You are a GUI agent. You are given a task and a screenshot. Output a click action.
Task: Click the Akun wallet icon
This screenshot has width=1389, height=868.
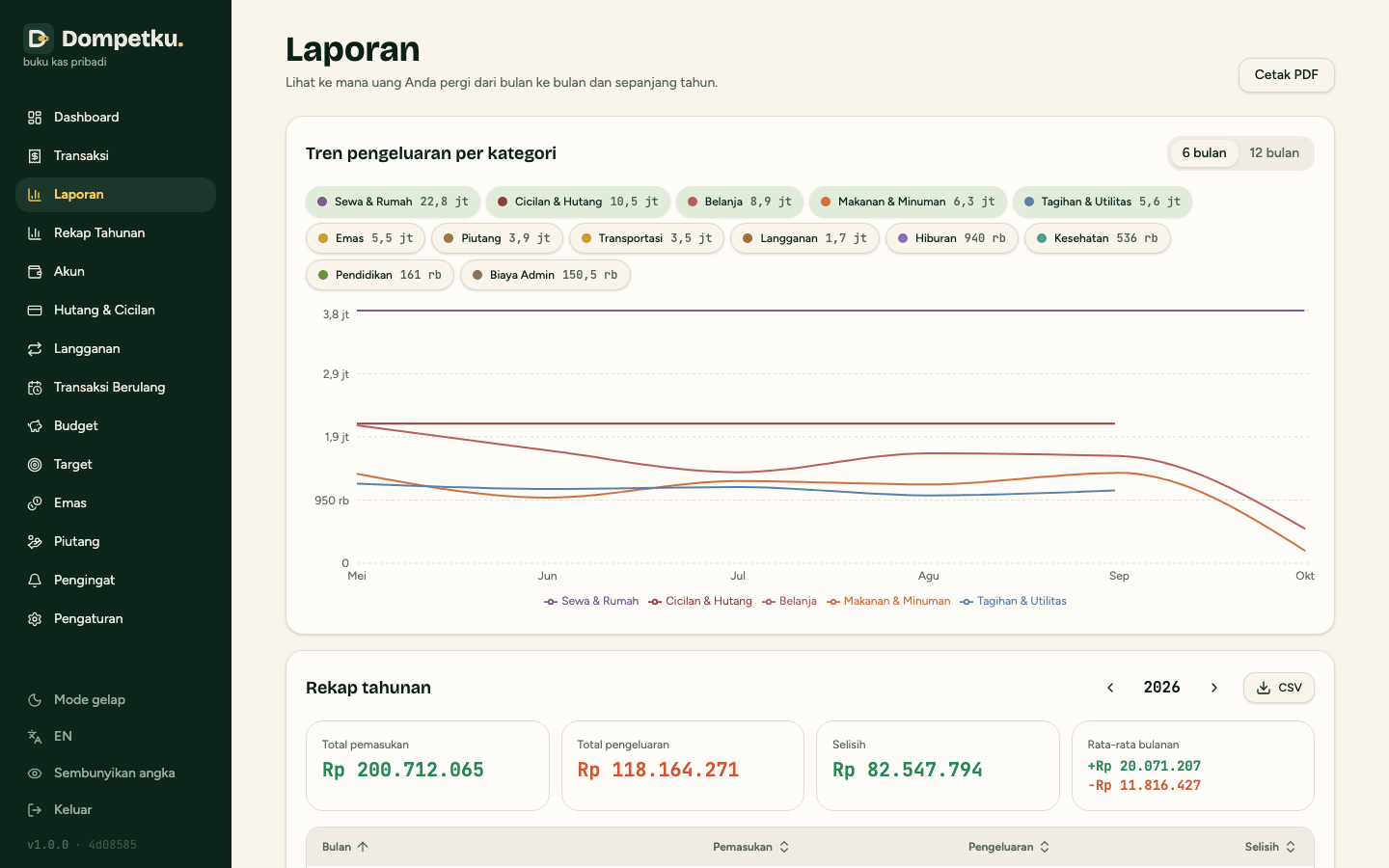[35, 272]
